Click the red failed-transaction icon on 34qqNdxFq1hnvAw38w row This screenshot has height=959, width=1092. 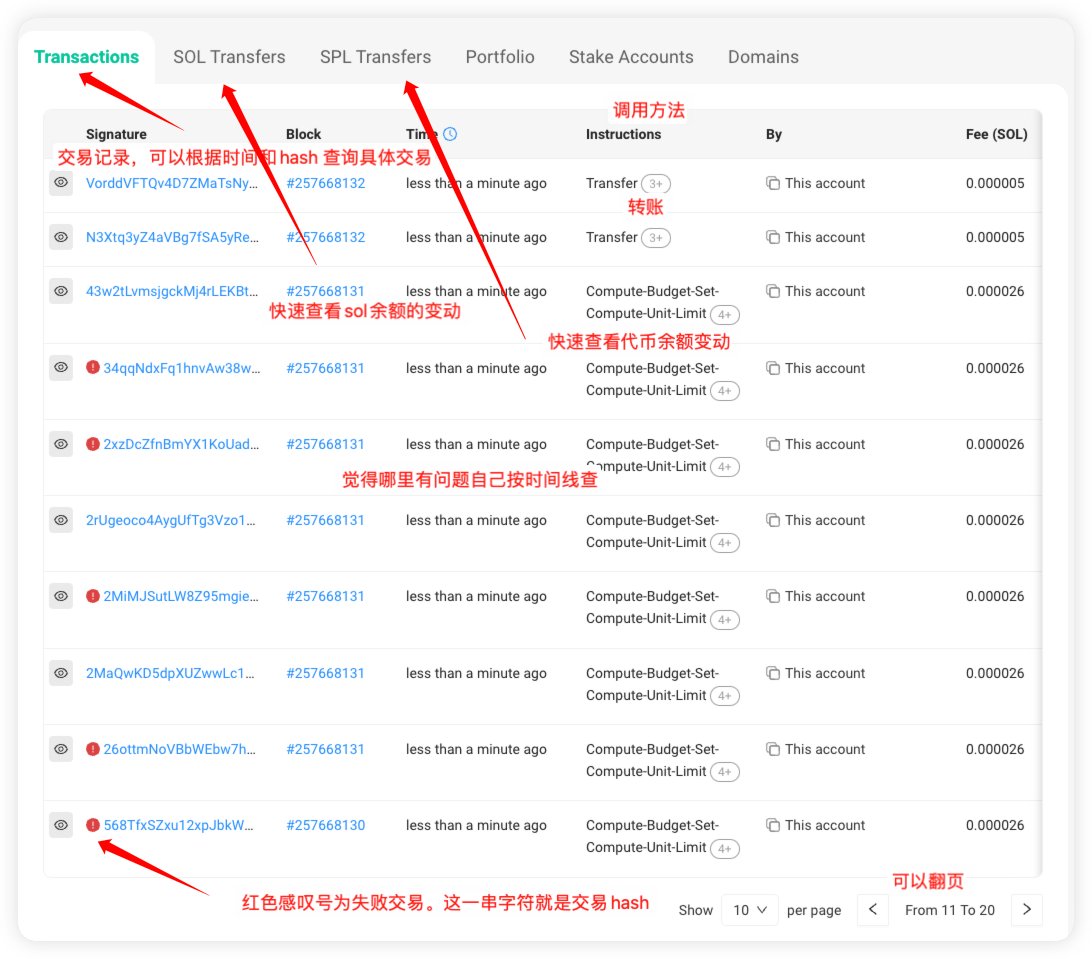coord(92,368)
